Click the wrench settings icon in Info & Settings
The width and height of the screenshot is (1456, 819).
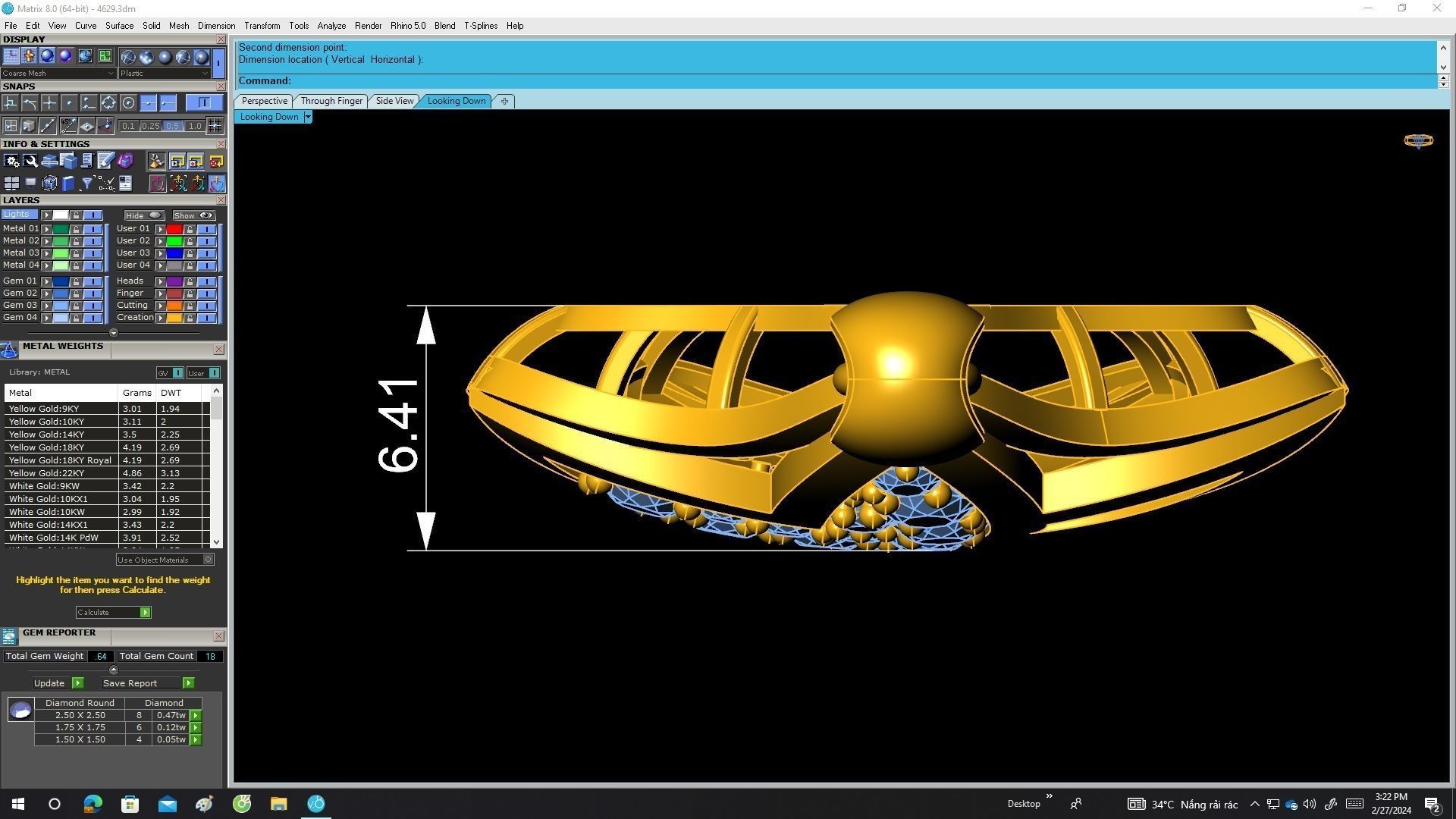30,161
